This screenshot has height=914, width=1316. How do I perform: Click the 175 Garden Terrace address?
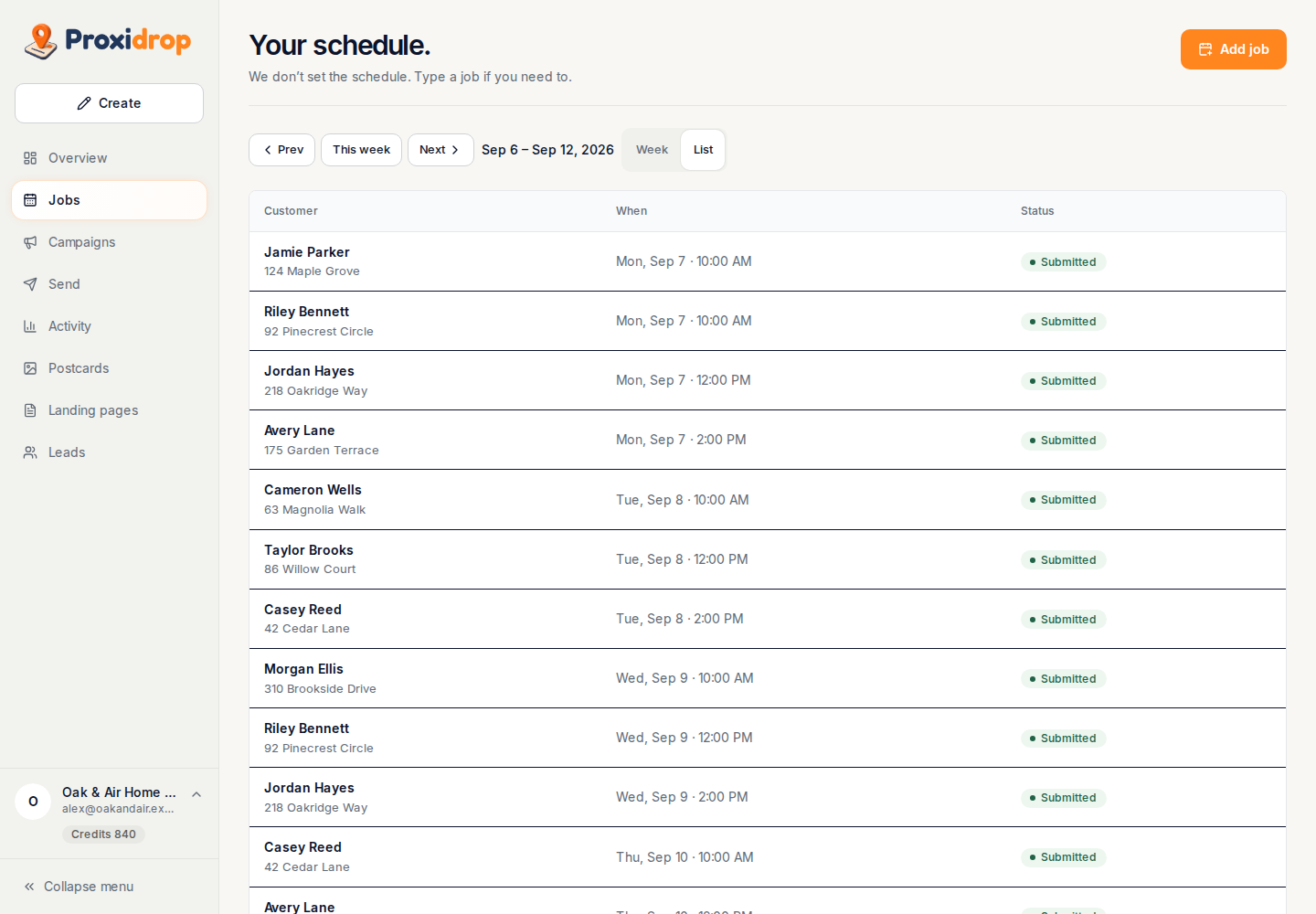point(322,451)
